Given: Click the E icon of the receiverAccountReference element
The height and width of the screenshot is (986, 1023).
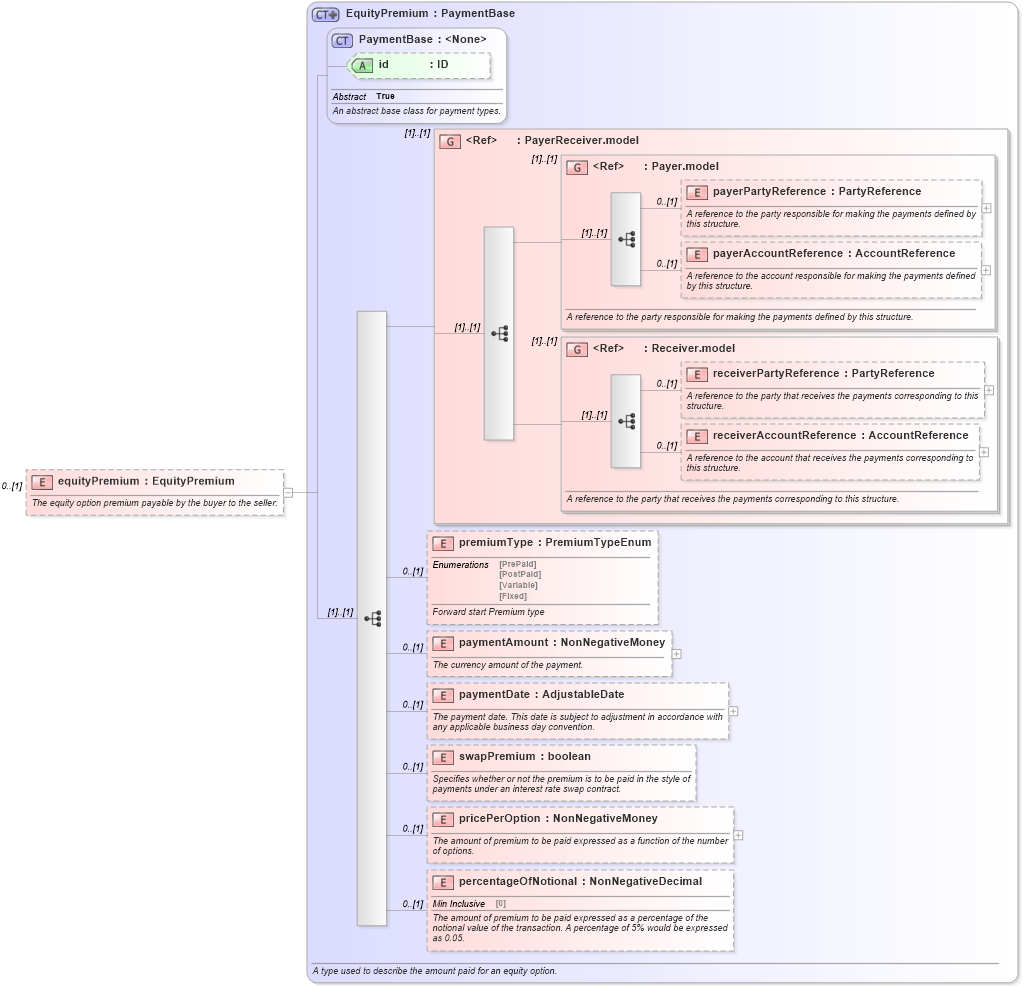Looking at the screenshot, I should coord(697,436).
